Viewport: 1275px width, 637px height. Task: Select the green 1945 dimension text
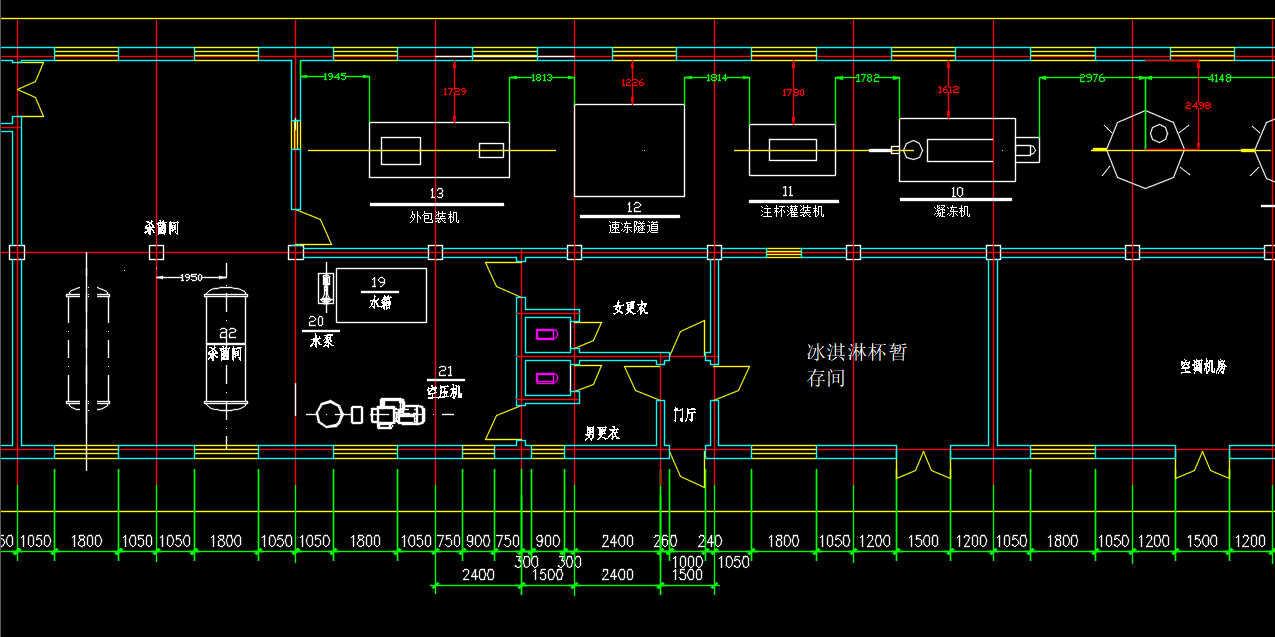point(334,77)
